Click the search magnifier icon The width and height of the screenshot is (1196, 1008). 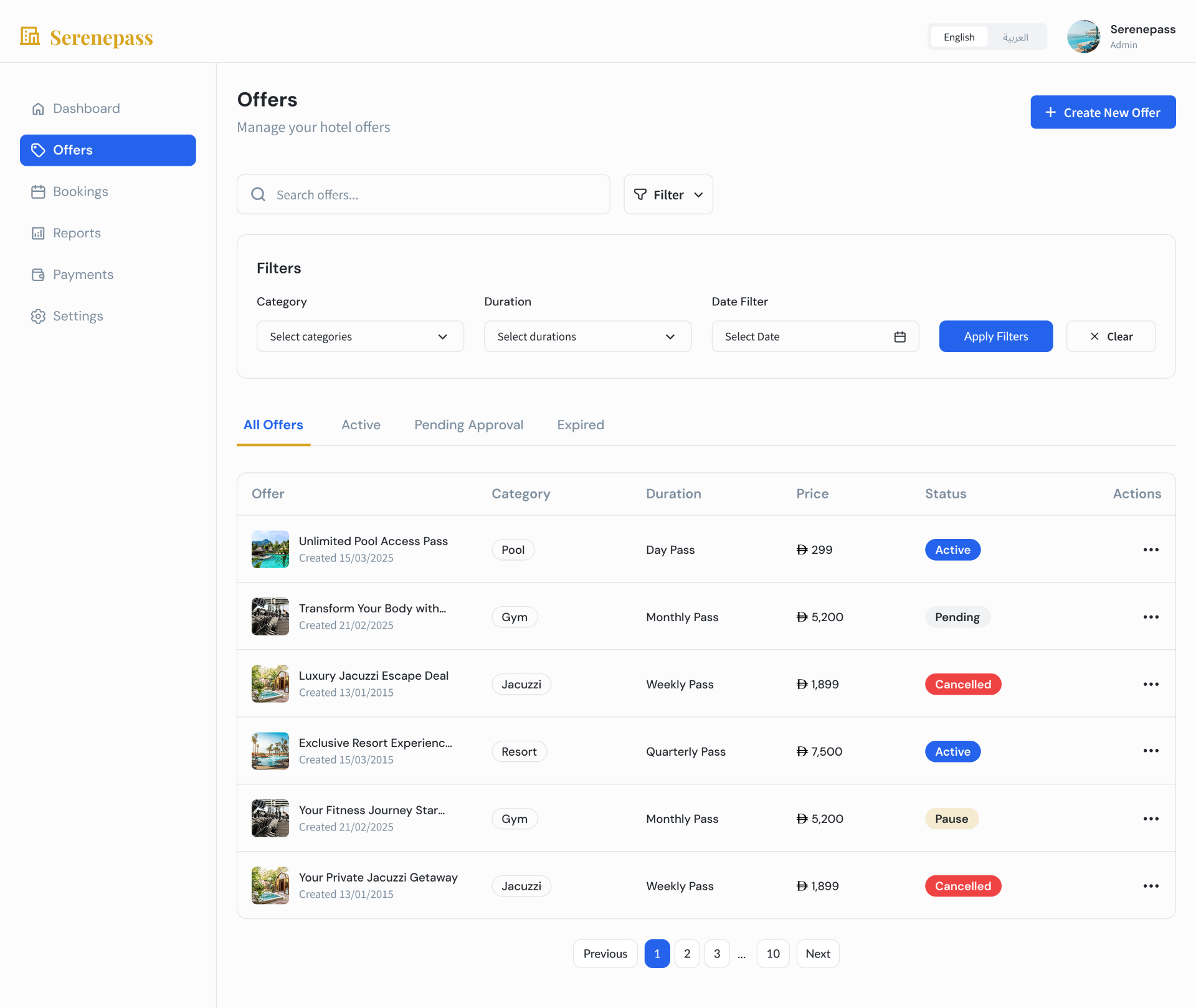[258, 194]
